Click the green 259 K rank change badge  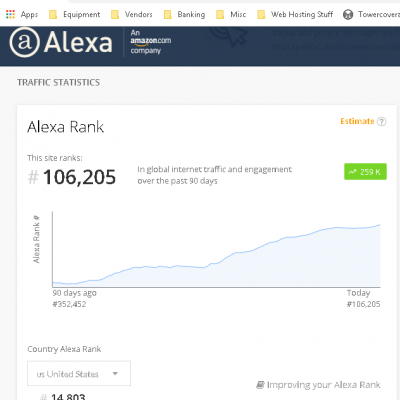(365, 172)
